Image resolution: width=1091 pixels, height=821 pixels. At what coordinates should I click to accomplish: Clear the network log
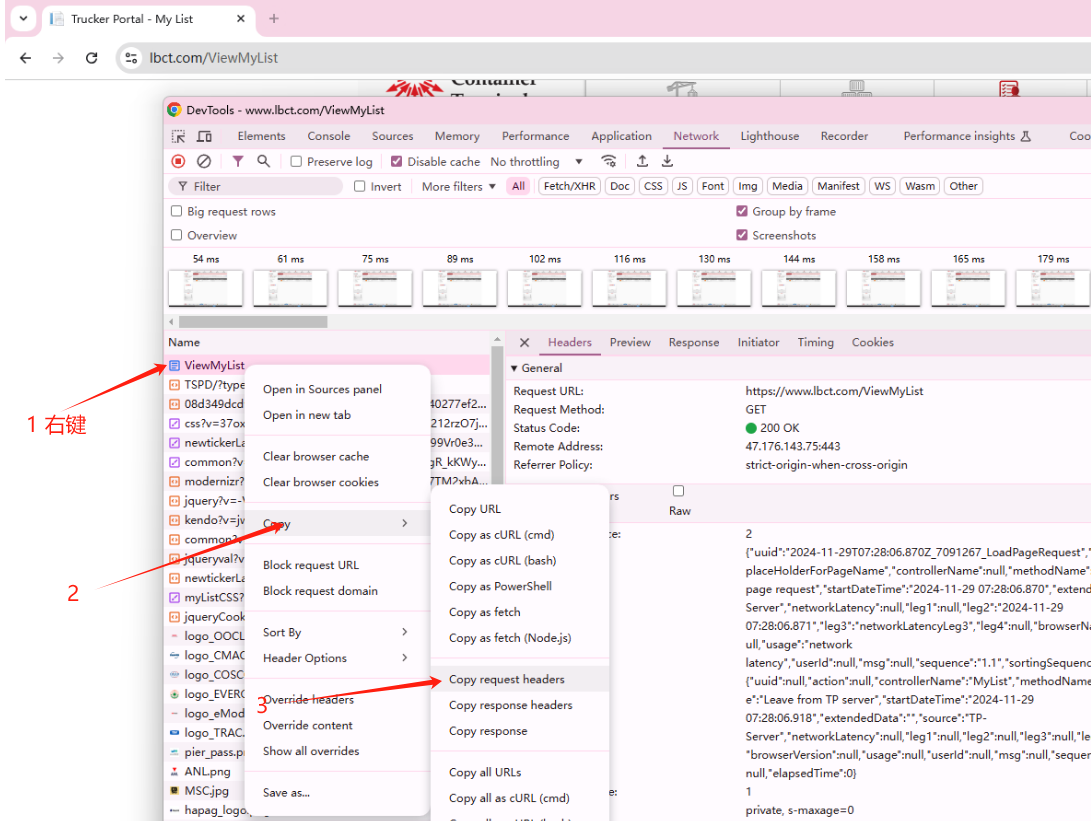coord(204,161)
